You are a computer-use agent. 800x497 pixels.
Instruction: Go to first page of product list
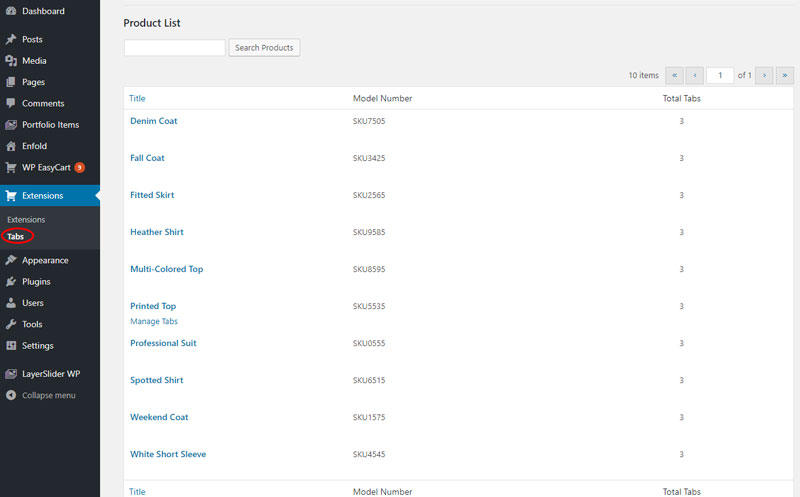674,76
